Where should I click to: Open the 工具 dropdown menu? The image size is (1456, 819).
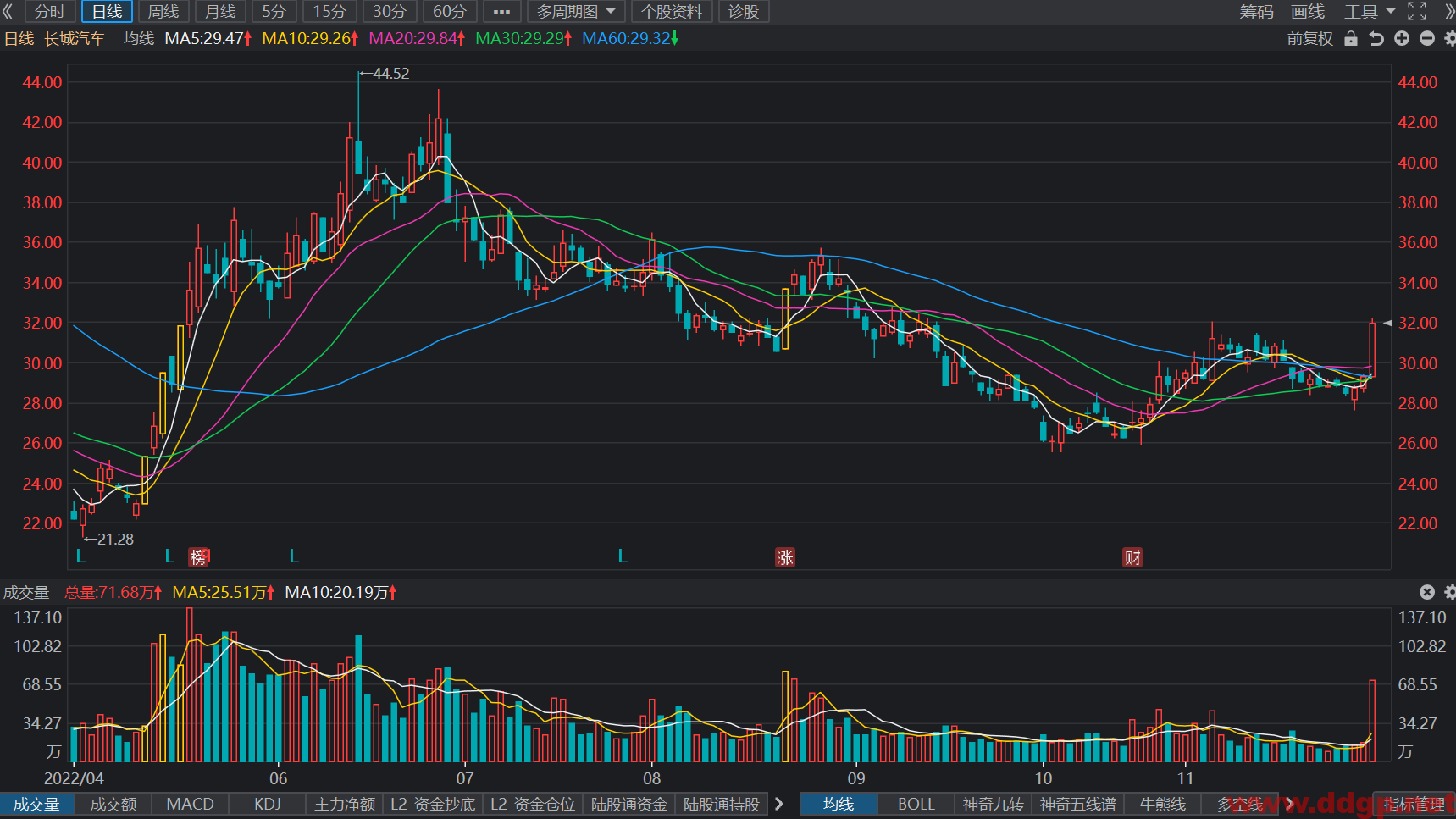1370,12
